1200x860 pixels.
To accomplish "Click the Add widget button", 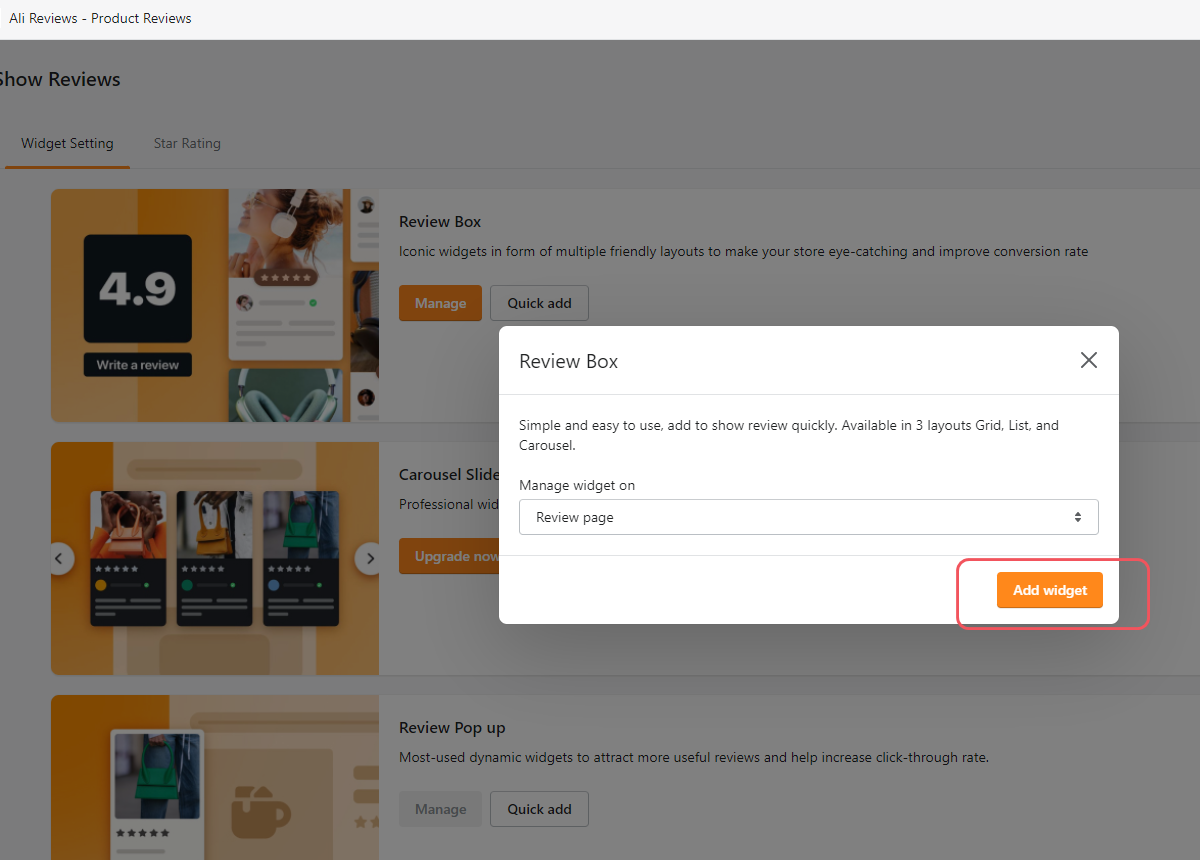I will click(1050, 590).
